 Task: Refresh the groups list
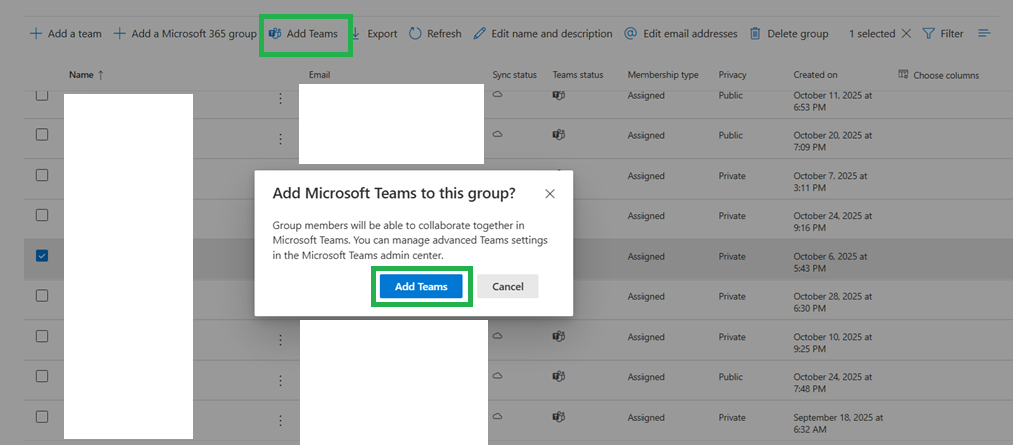[435, 34]
